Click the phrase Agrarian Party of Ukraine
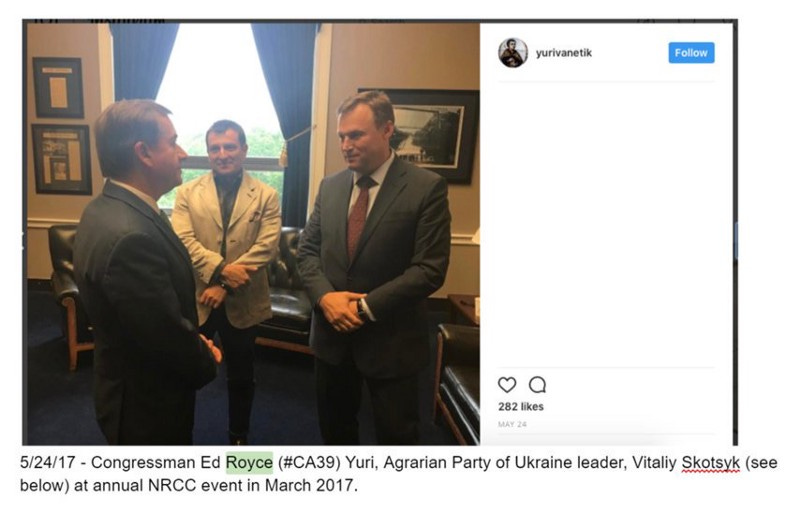The image size is (800, 526). [478, 463]
